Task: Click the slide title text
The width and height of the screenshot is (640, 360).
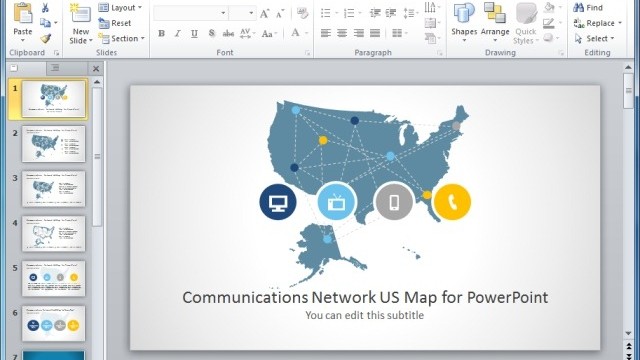Action: pyautogui.click(x=365, y=297)
